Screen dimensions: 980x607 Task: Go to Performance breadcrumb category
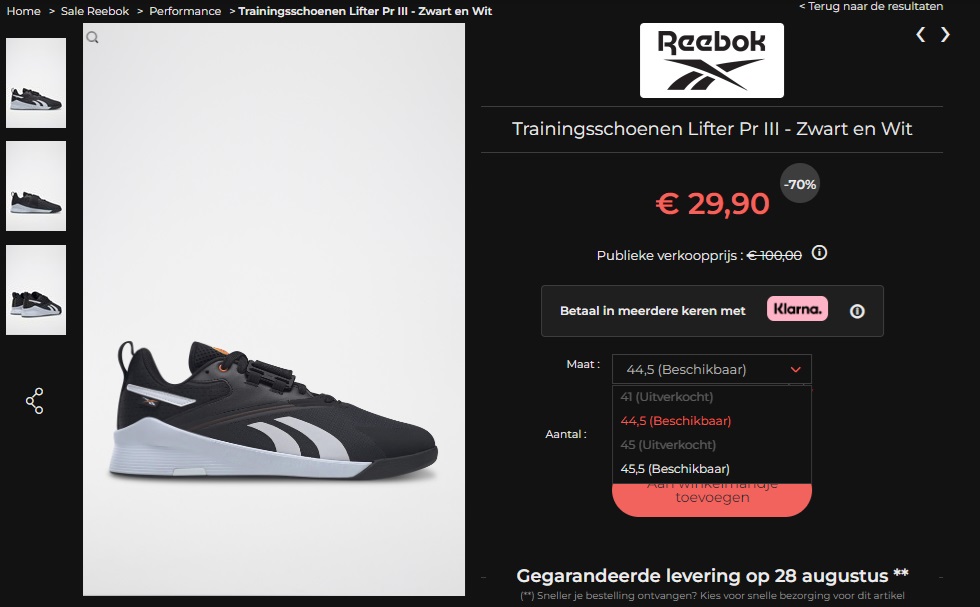tap(185, 11)
